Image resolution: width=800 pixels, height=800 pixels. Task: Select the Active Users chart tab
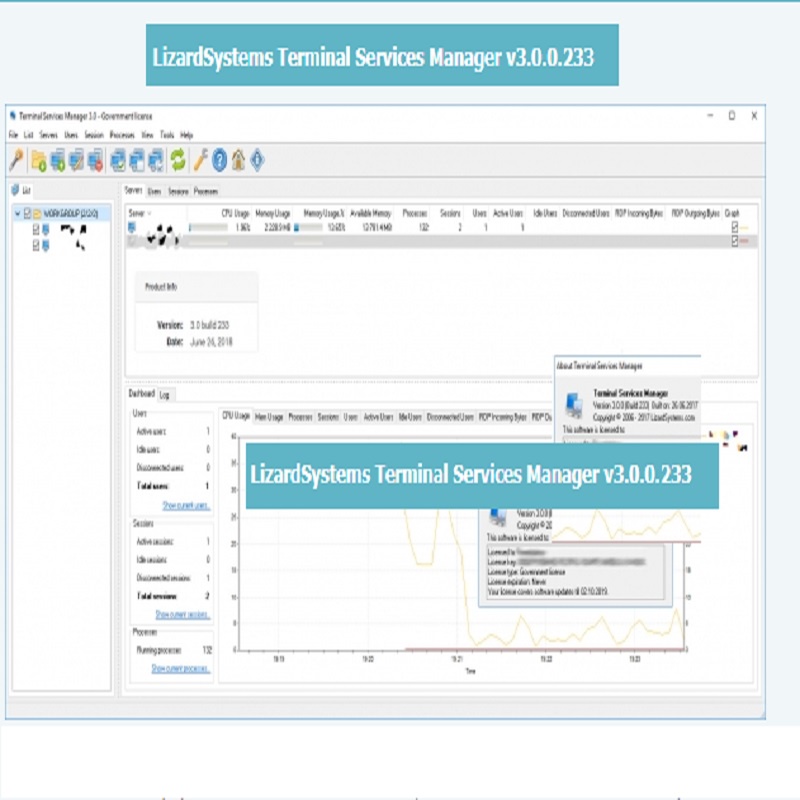pyautogui.click(x=378, y=417)
